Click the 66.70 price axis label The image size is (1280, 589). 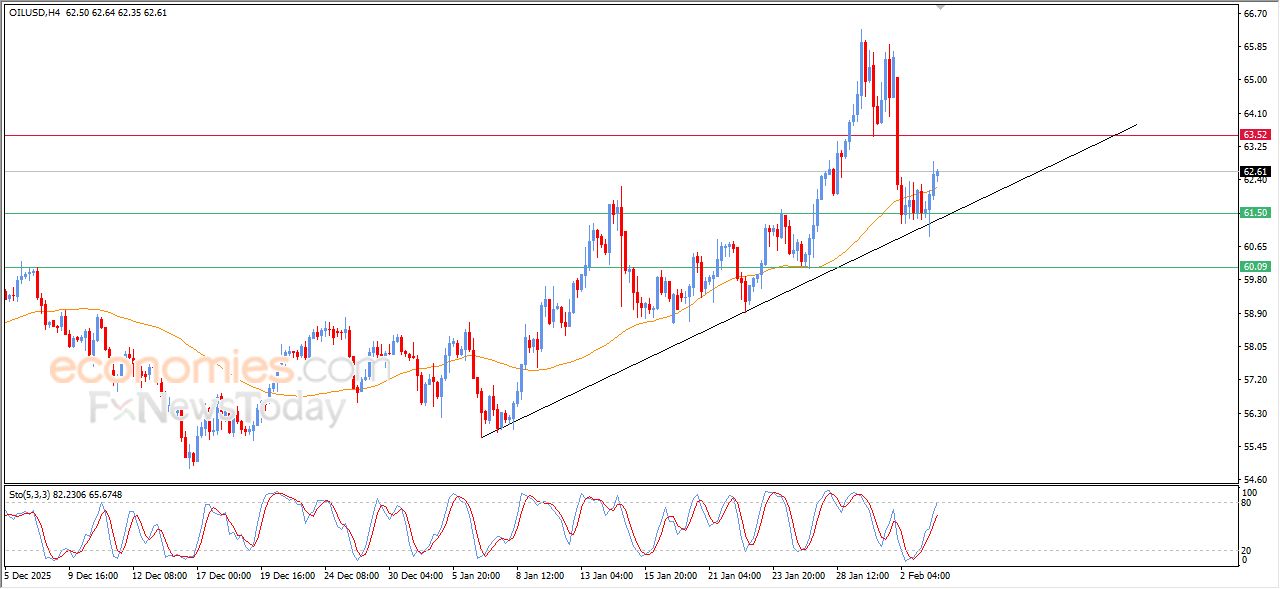[x=1254, y=13]
